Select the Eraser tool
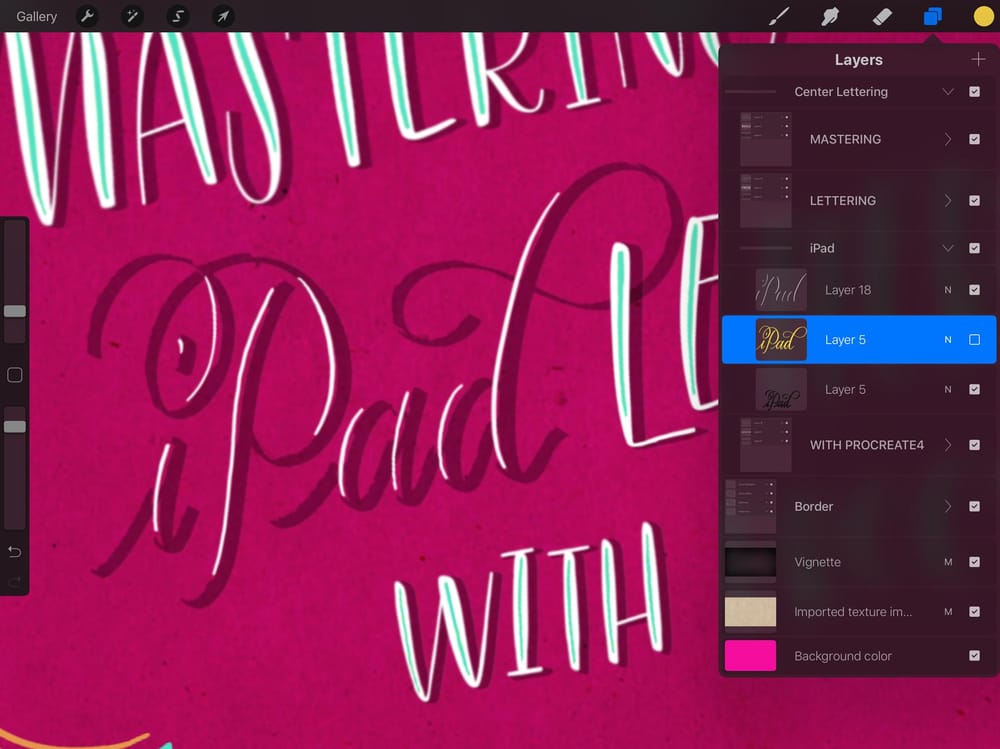The image size is (1000, 749). coord(881,16)
